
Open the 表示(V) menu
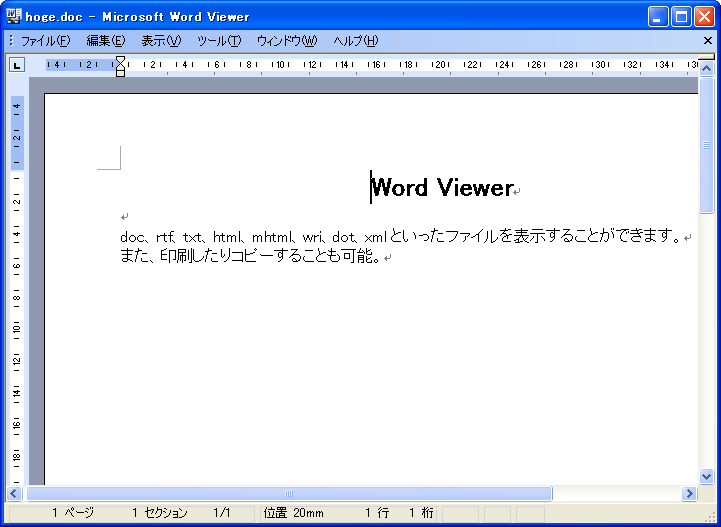tap(161, 41)
